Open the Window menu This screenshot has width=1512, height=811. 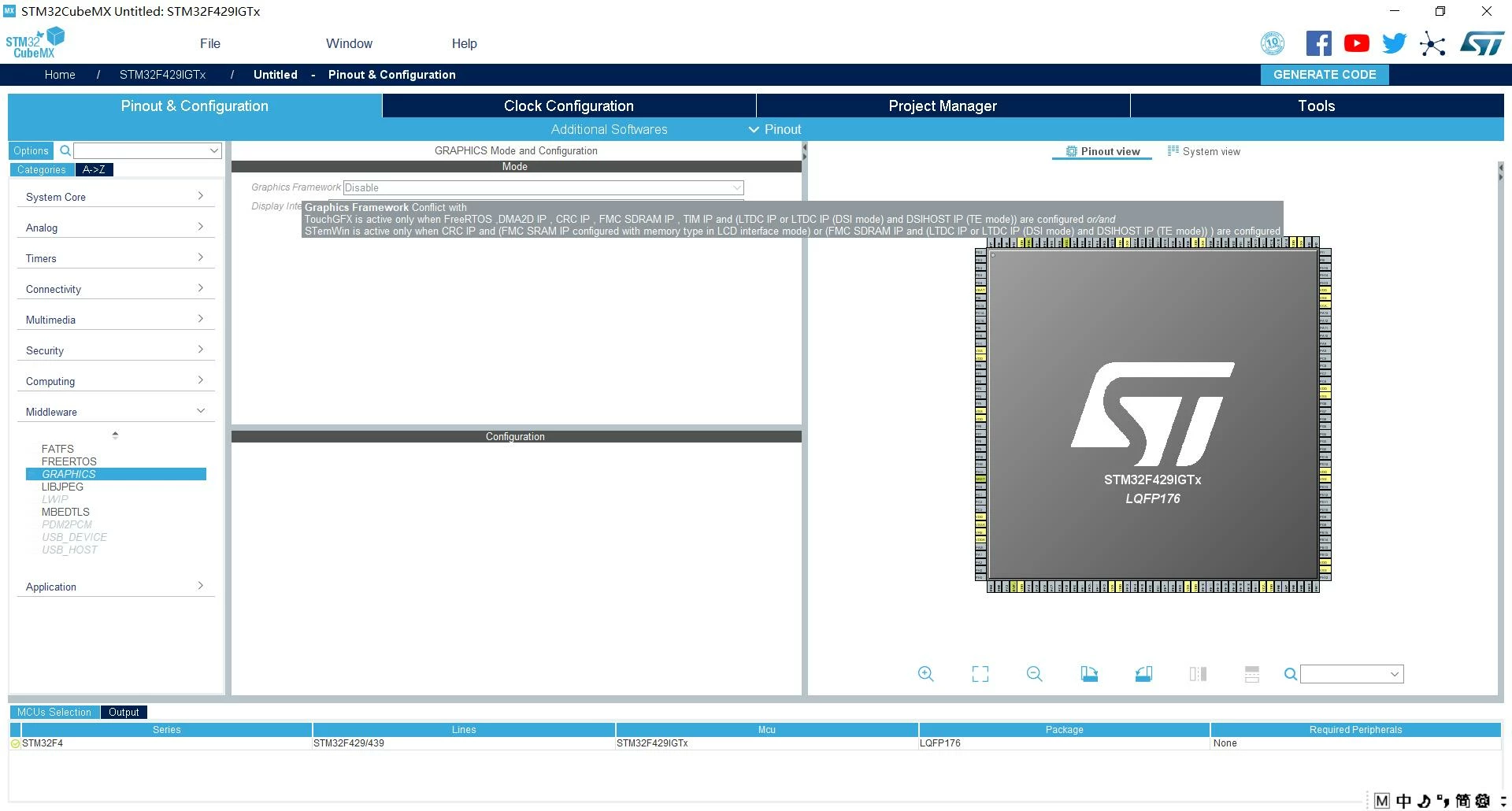point(349,43)
